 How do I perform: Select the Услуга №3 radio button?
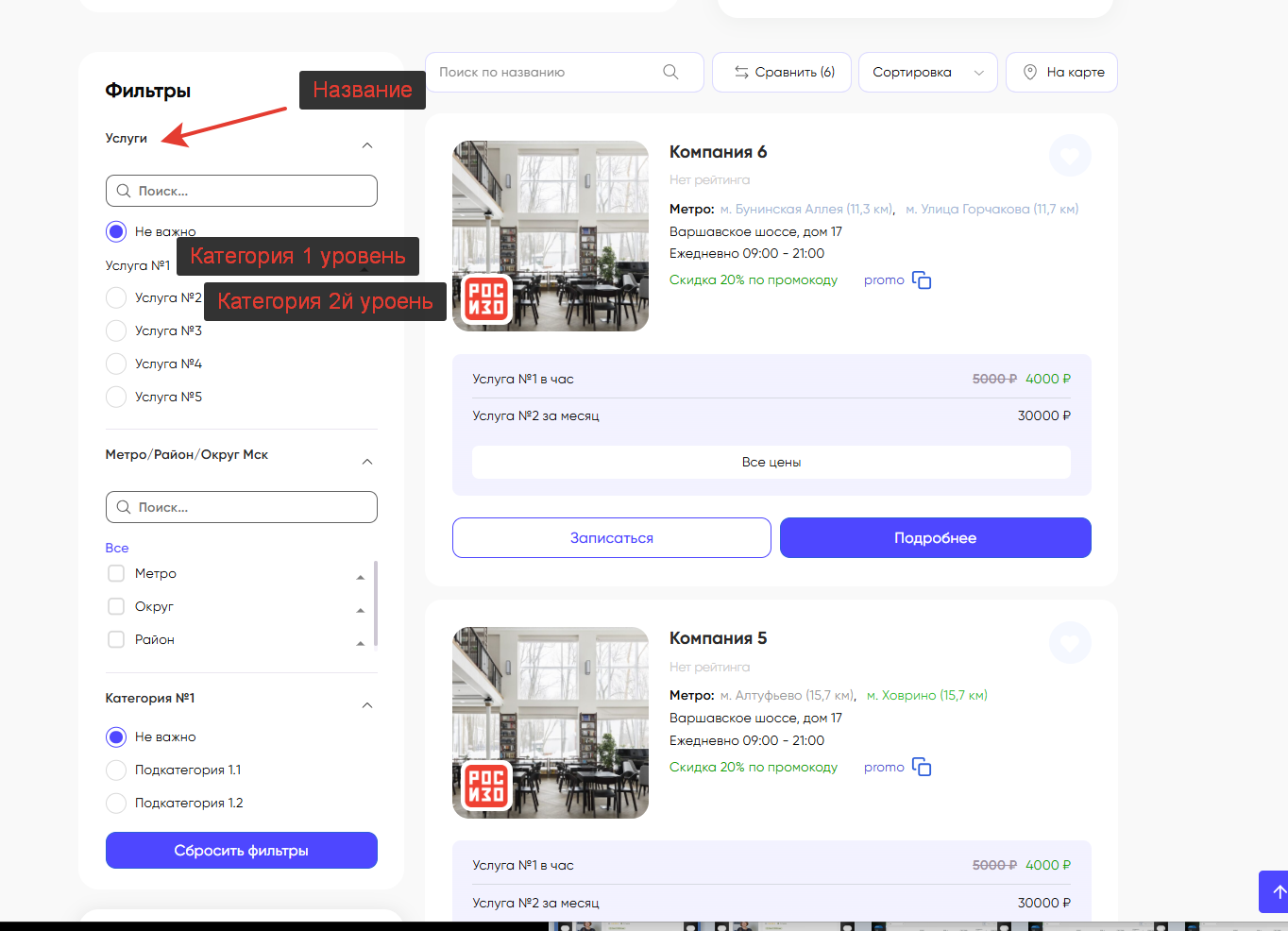116,330
